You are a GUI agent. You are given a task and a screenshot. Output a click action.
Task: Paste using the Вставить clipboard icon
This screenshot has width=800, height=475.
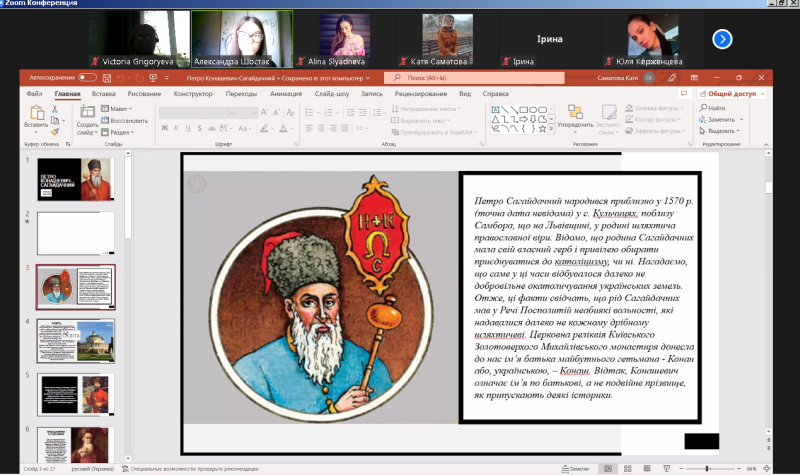[x=36, y=112]
